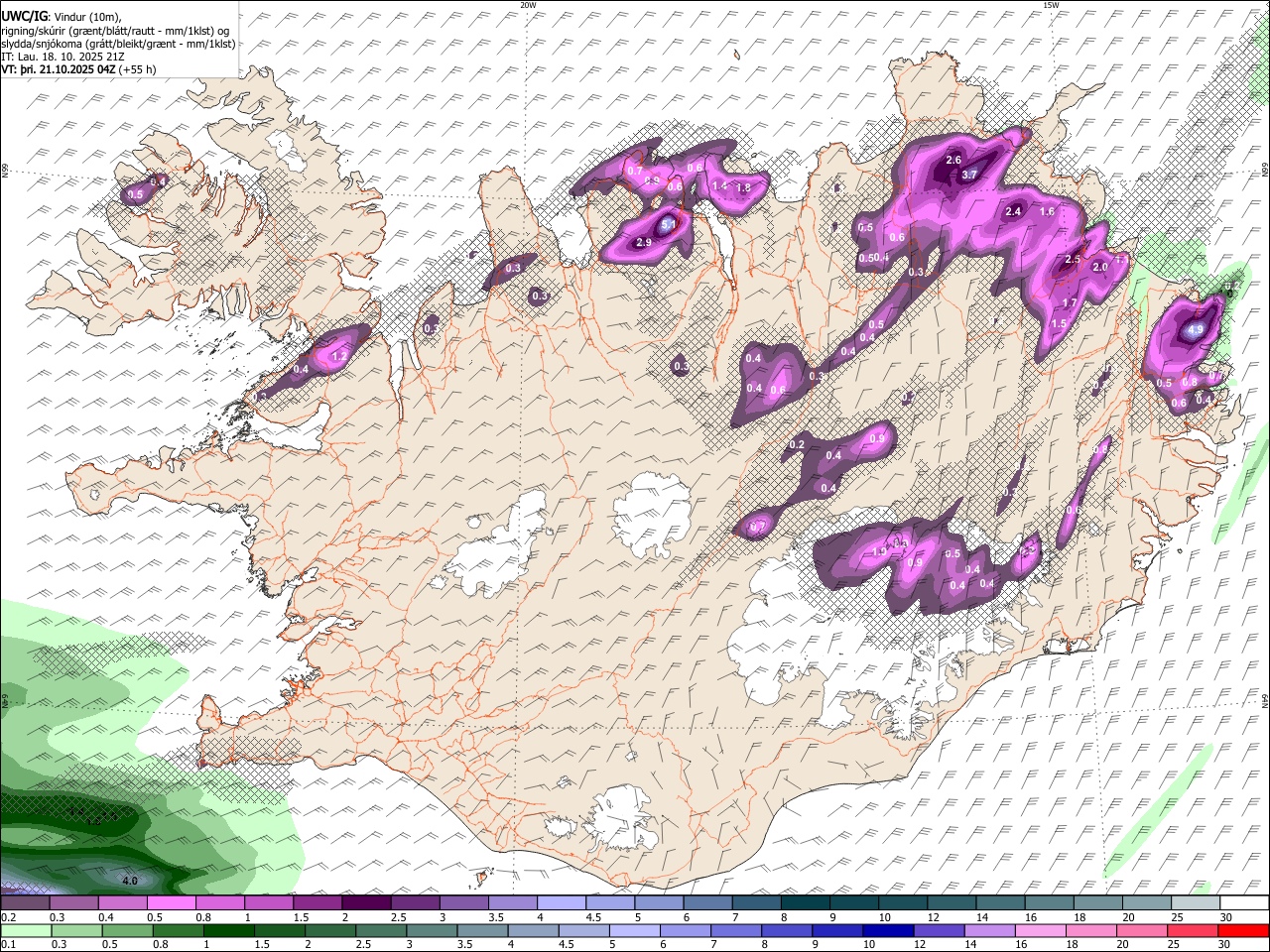Select the lavender top-scale swatch between 4 and 4.5
The image size is (1270, 952).
(560, 902)
